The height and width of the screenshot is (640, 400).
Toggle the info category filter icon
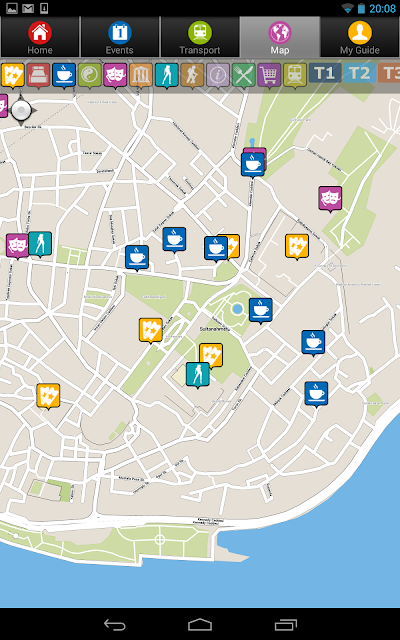(x=218, y=76)
